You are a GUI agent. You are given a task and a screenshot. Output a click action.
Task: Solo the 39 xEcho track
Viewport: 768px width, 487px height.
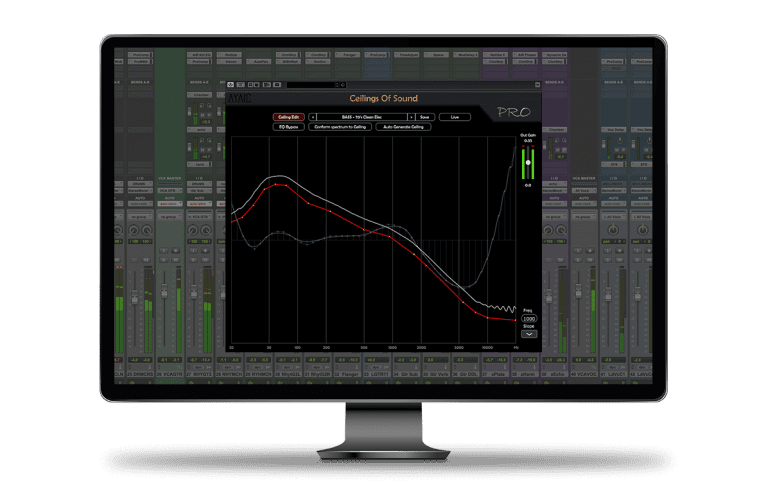click(549, 259)
